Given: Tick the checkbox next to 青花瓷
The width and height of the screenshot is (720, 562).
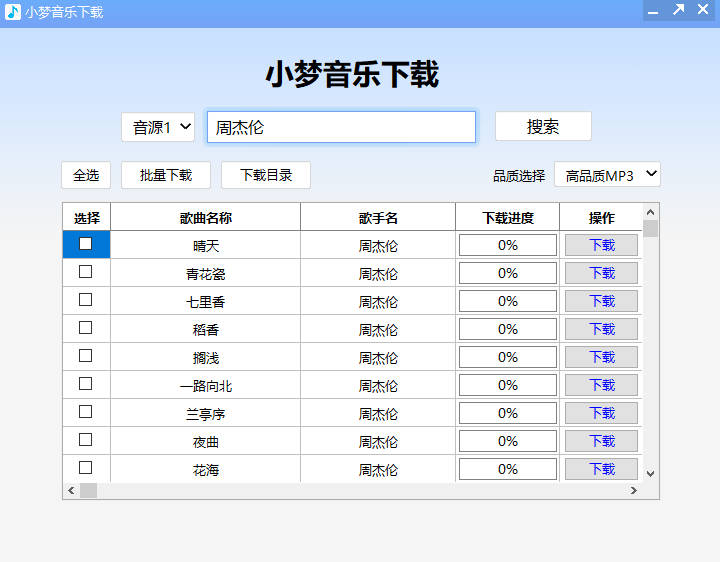Looking at the screenshot, I should click(86, 271).
